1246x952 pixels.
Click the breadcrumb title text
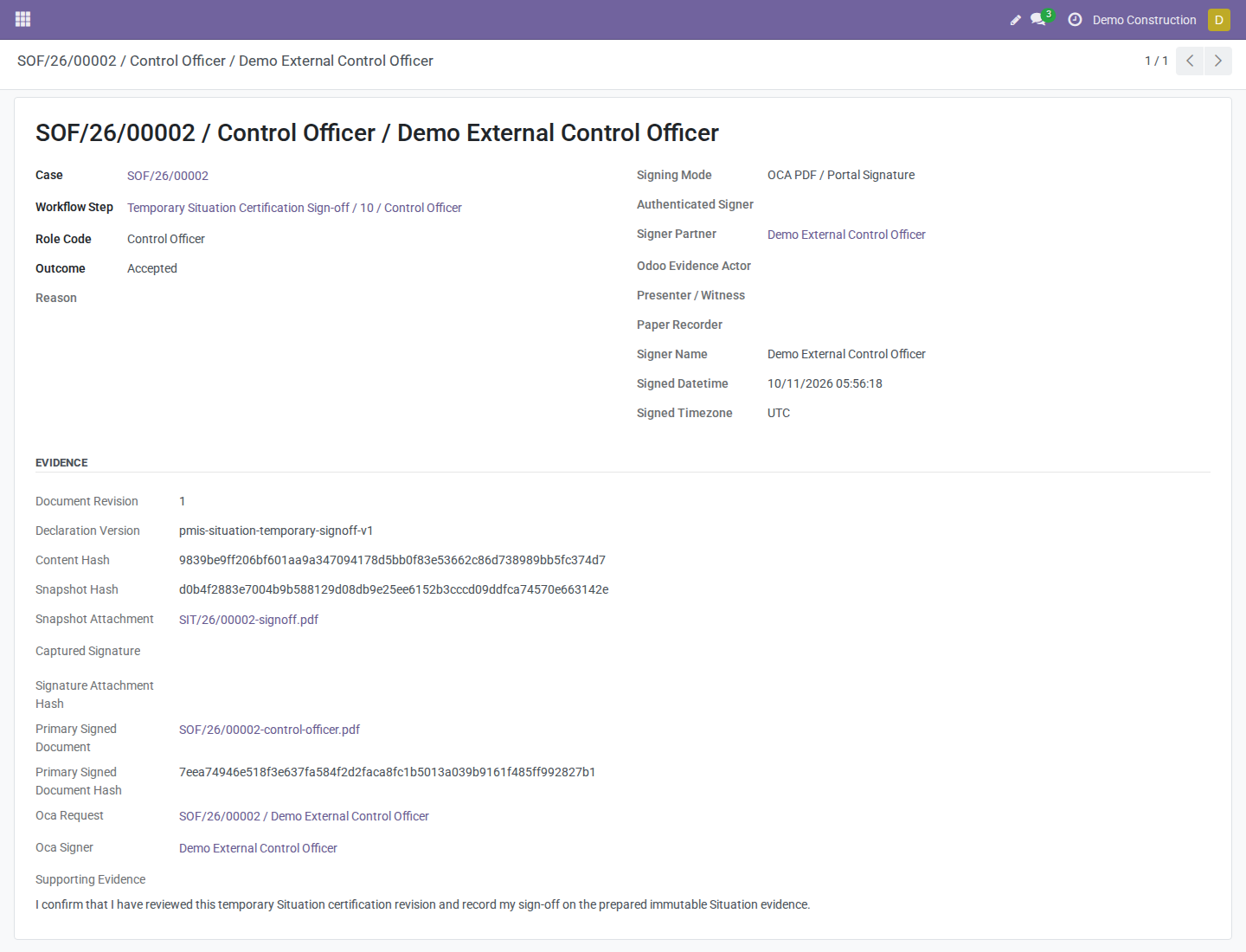tap(225, 61)
